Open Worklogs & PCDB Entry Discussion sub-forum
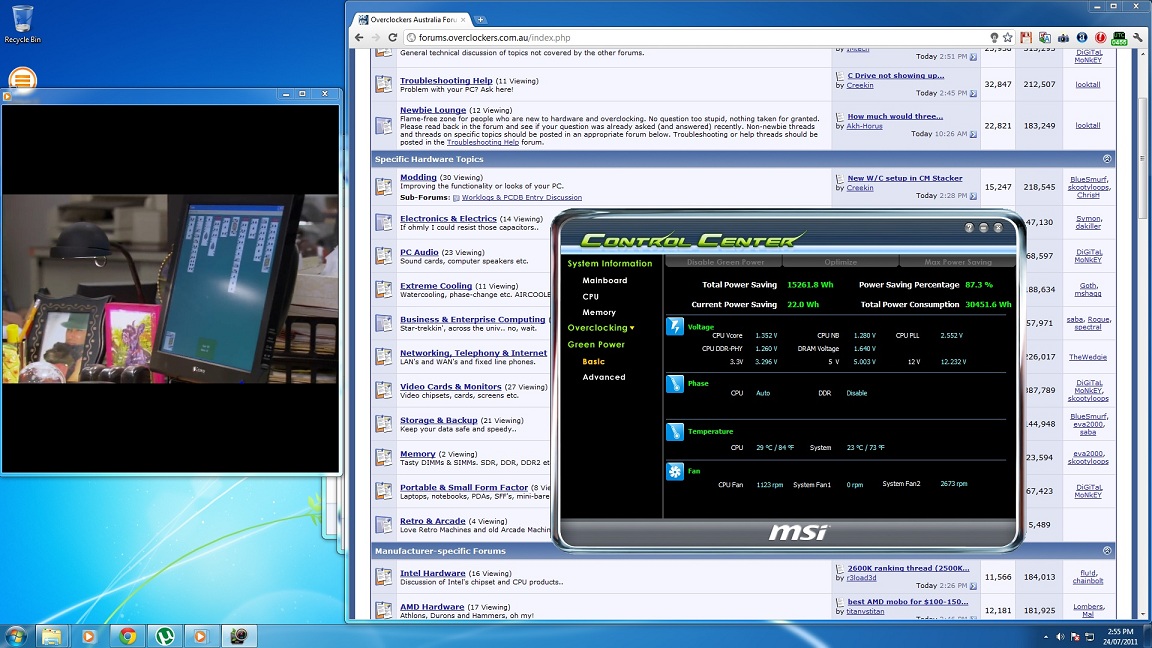This screenshot has width=1152, height=648. point(522,198)
